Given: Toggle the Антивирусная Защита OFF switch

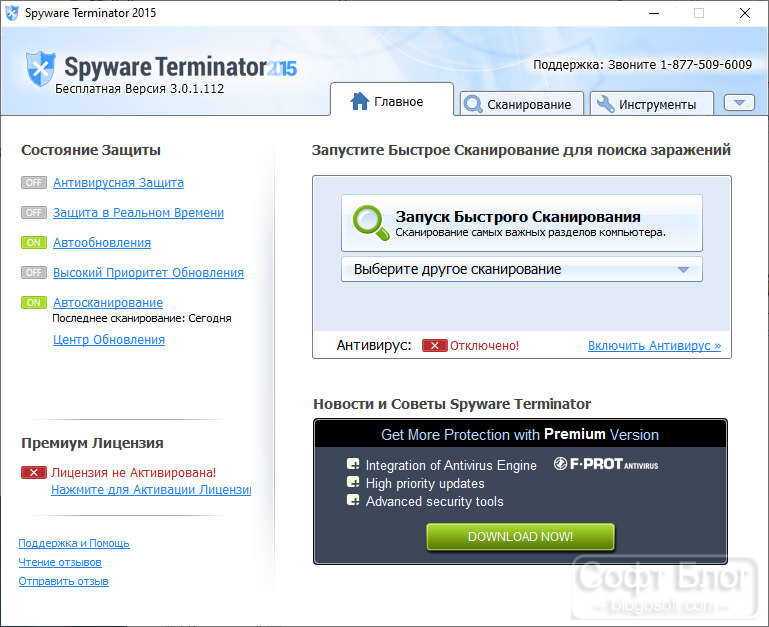Looking at the screenshot, I should point(34,183).
